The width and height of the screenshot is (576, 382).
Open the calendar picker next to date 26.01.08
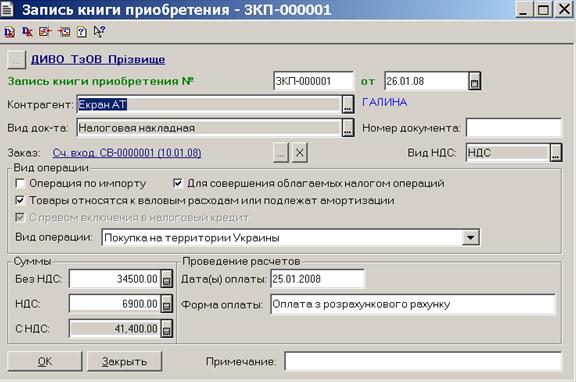475,81
